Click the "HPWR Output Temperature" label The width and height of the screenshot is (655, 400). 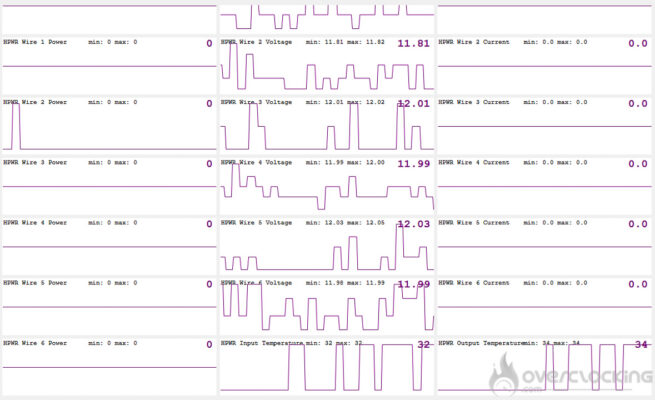[480, 343]
